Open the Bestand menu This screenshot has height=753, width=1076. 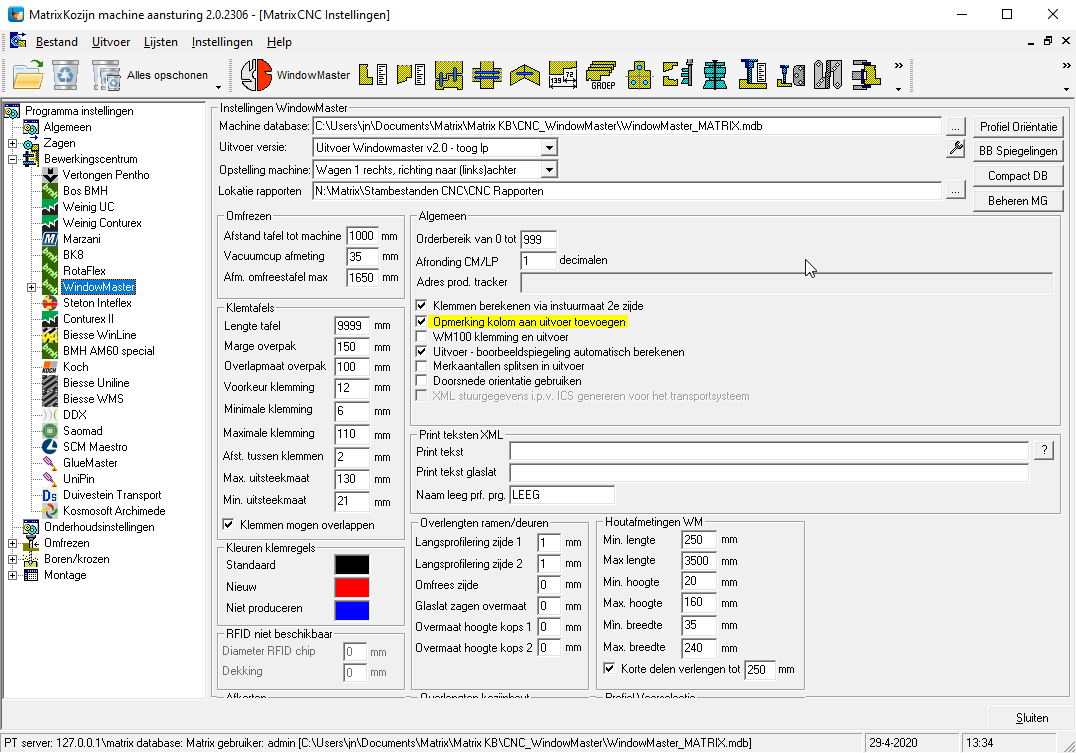pyautogui.click(x=56, y=42)
